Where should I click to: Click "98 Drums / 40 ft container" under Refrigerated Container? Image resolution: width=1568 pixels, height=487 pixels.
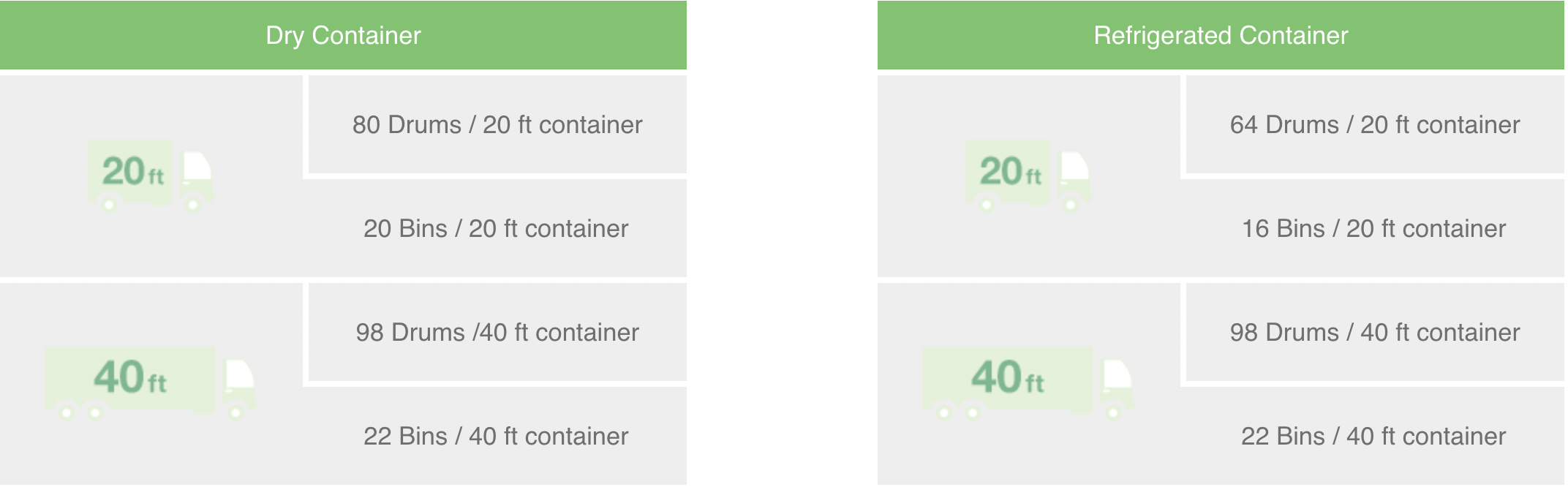pyautogui.click(x=1375, y=333)
